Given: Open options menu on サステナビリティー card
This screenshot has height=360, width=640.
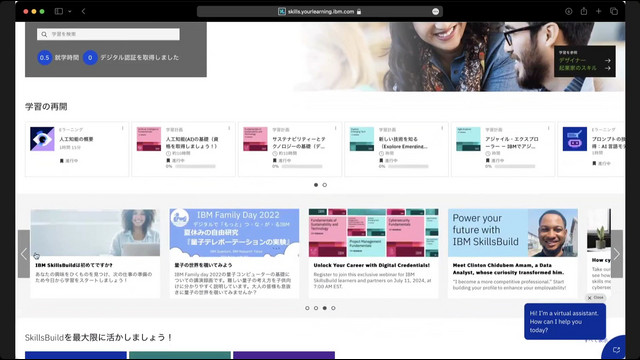Looking at the screenshot, I should click(x=336, y=128).
